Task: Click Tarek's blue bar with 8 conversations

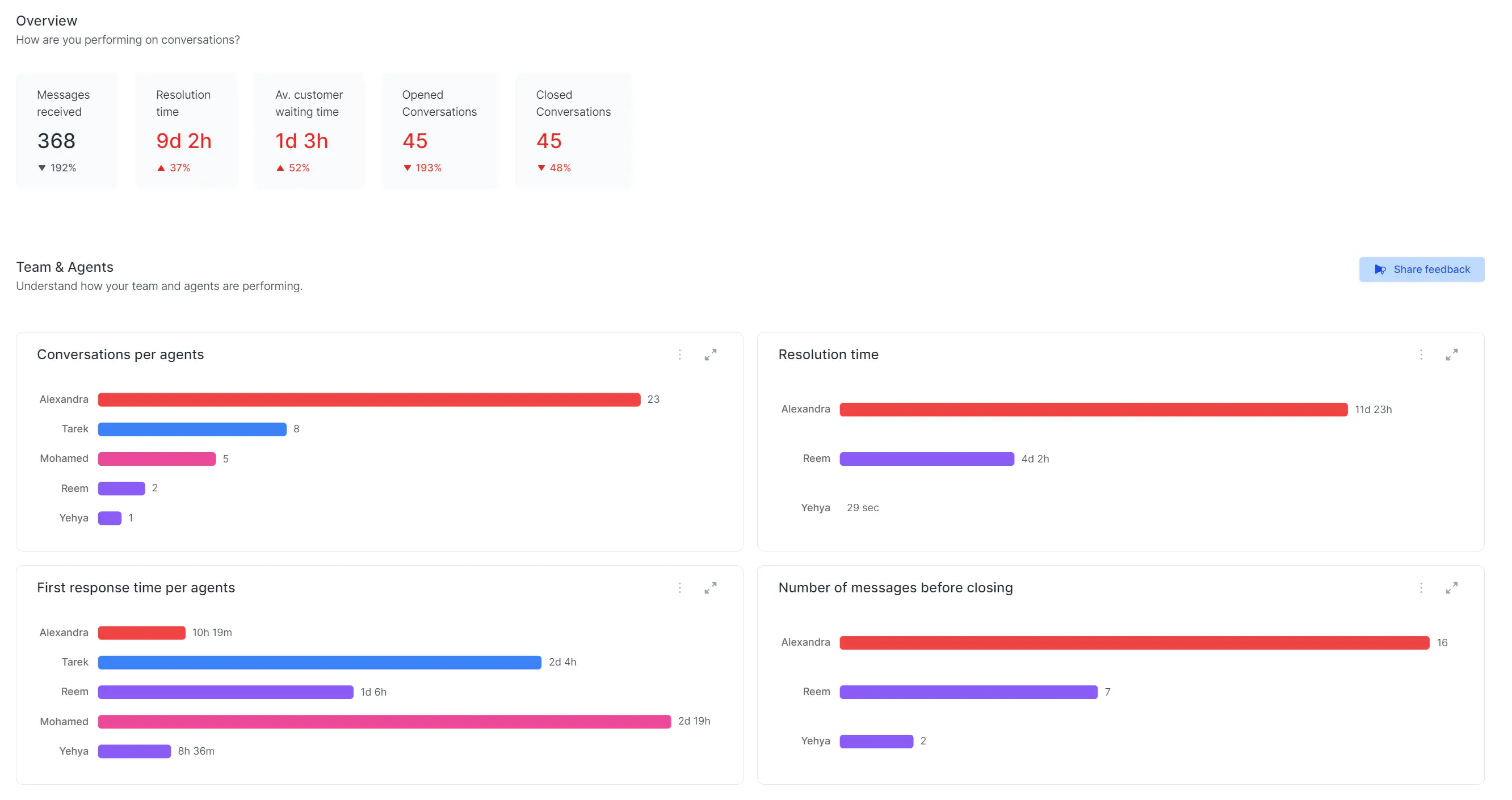Action: [x=192, y=429]
